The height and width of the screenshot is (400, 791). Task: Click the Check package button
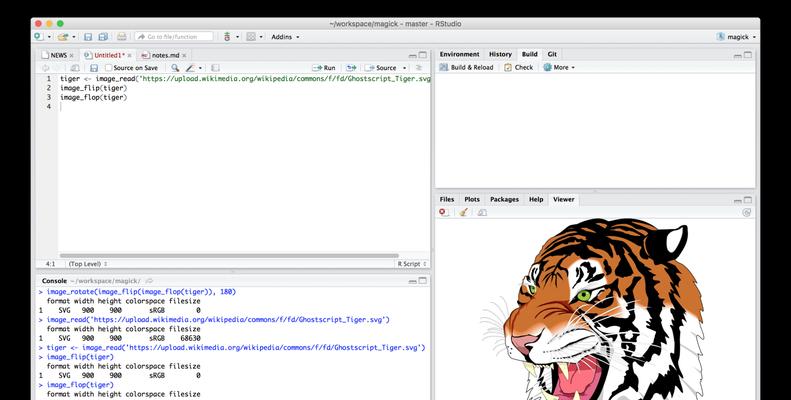pos(519,67)
